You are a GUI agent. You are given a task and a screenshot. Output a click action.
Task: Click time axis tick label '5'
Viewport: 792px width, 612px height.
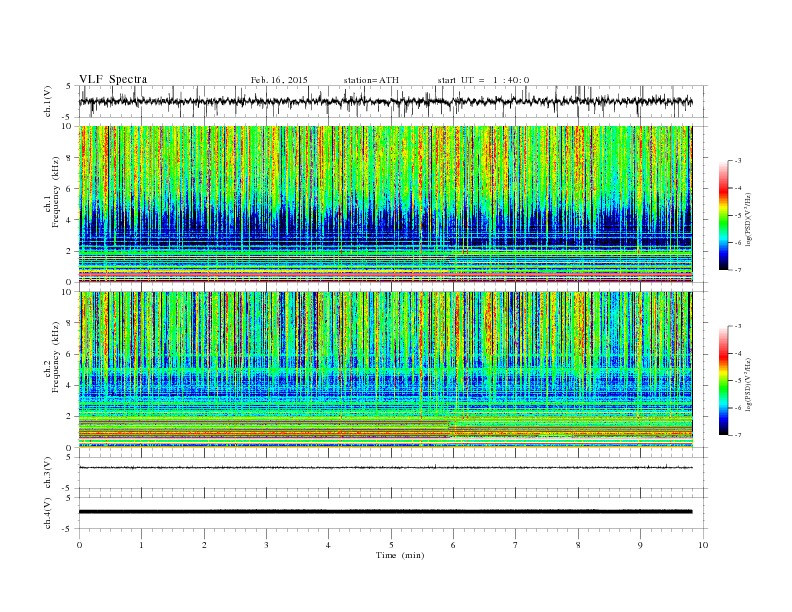tap(391, 545)
